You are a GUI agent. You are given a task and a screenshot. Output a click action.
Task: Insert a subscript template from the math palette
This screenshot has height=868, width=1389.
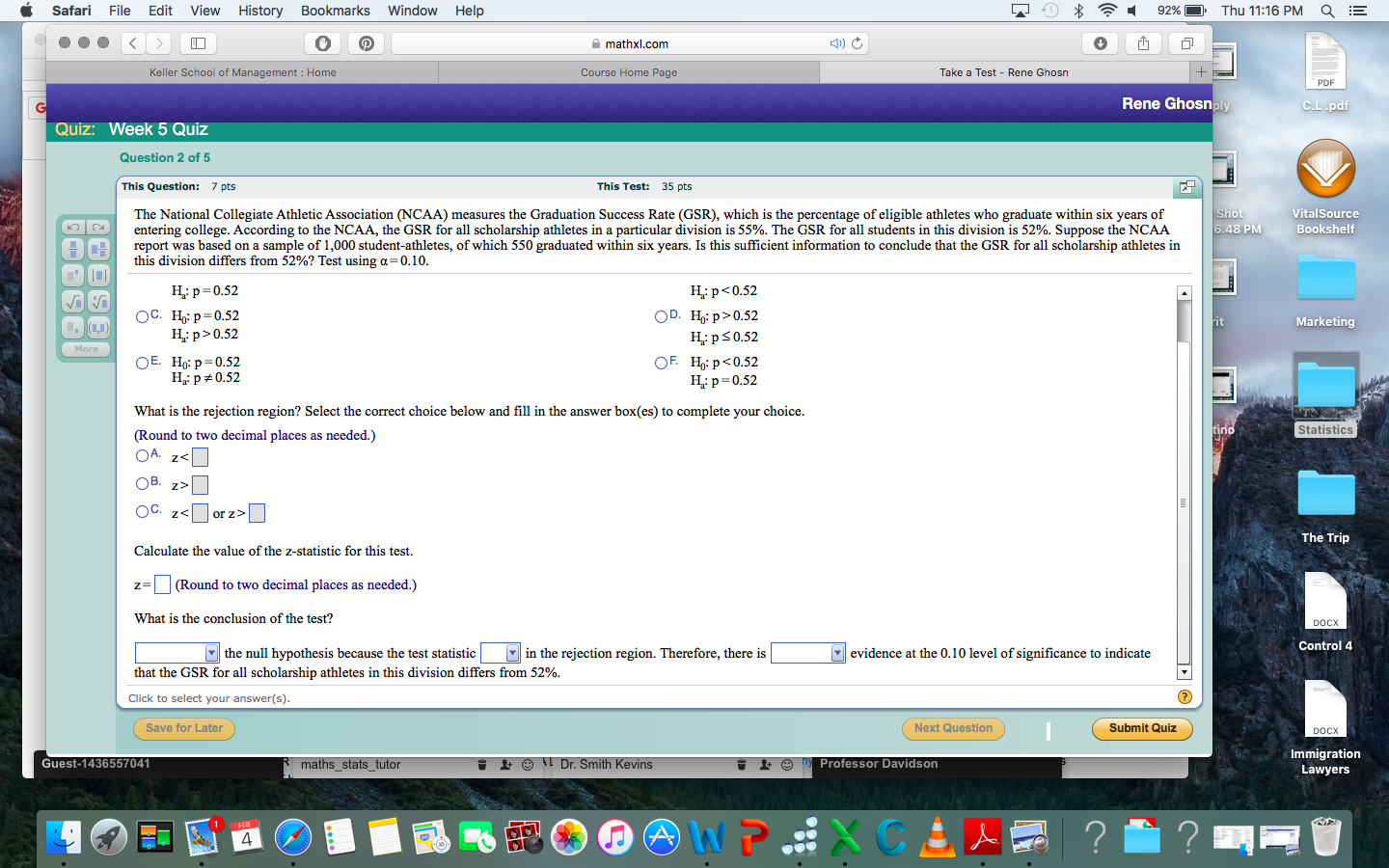(x=73, y=328)
